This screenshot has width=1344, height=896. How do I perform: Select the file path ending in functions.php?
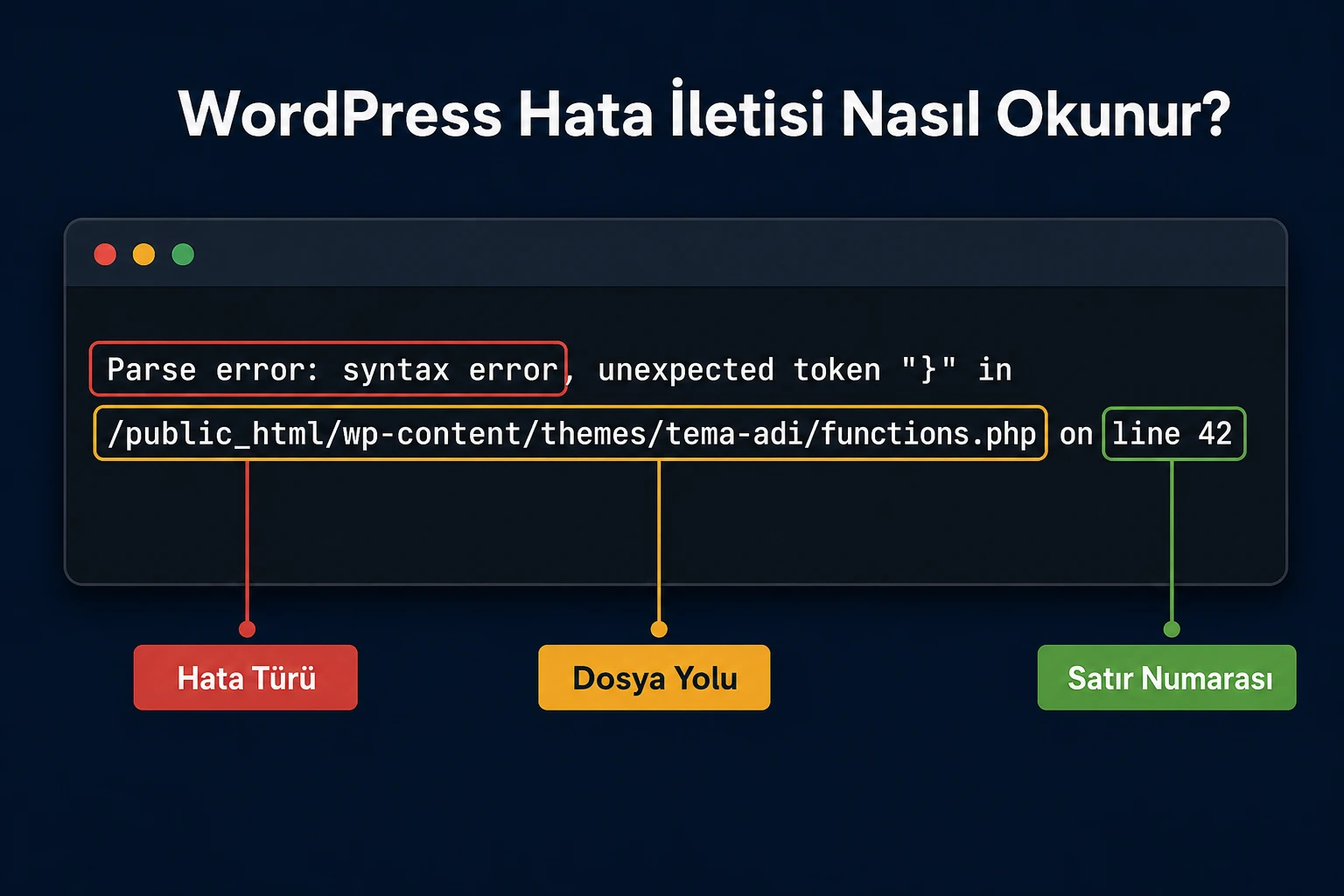pyautogui.click(x=571, y=433)
